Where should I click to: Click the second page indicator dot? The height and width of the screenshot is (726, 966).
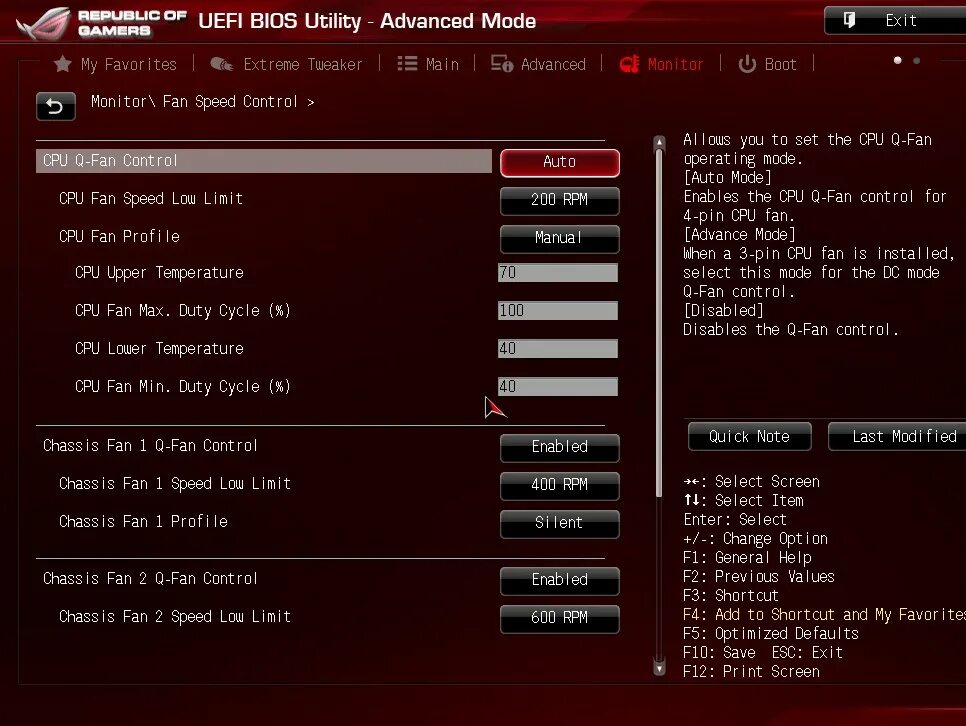point(917,60)
